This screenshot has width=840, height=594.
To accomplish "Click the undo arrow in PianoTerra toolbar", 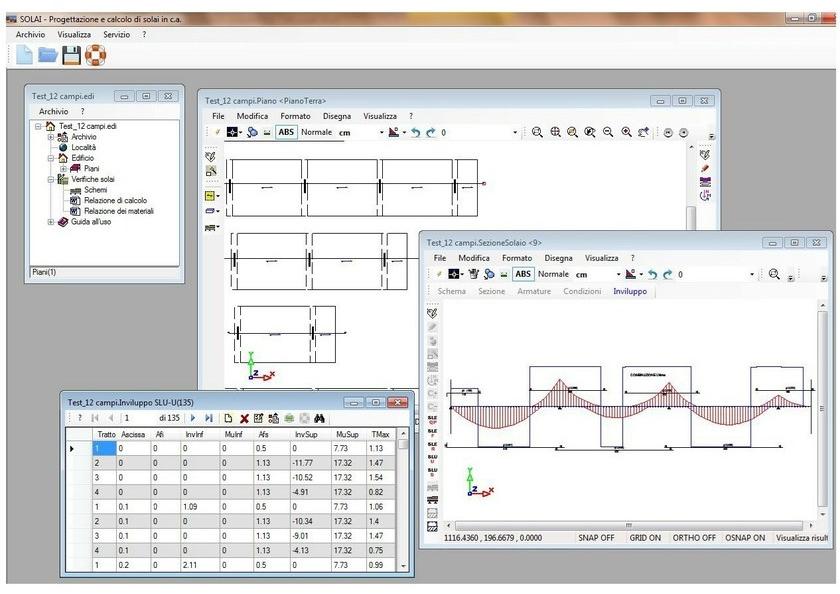I will [x=414, y=132].
